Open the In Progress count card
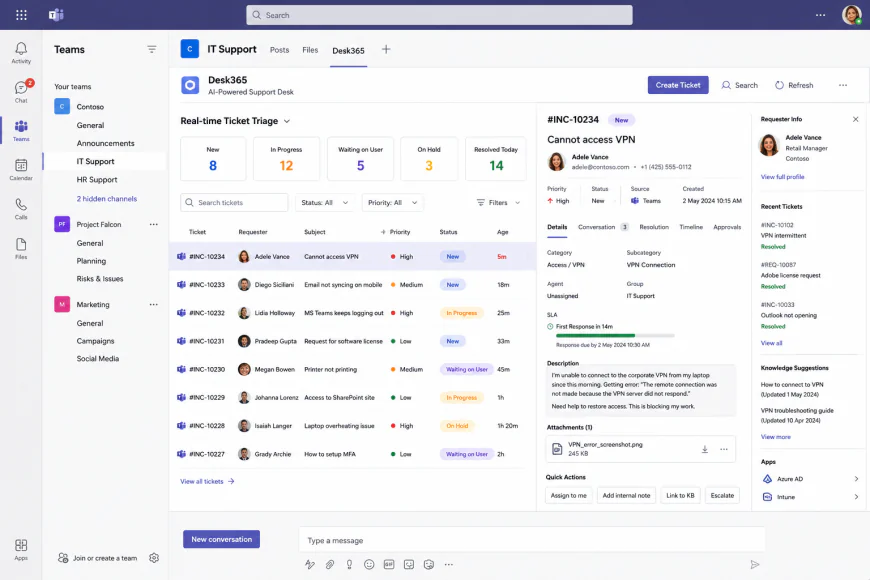This screenshot has height=580, width=870. pos(286,159)
